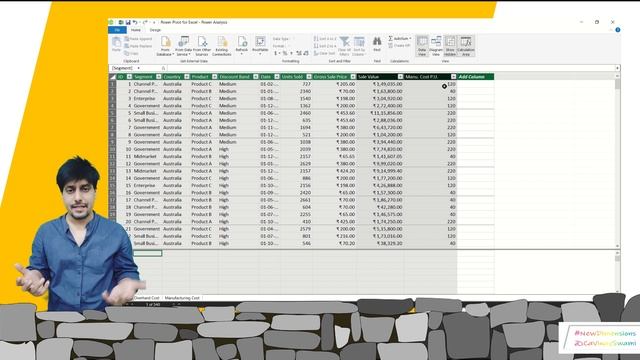Open the Units Sold filter dropdown

coord(309,77)
